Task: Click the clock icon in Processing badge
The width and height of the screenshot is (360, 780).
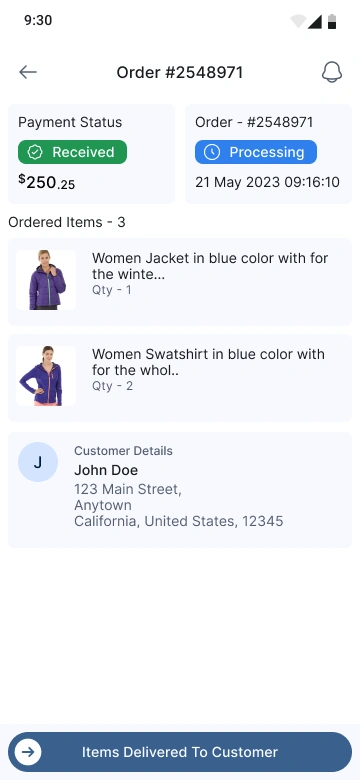Action: click(212, 152)
